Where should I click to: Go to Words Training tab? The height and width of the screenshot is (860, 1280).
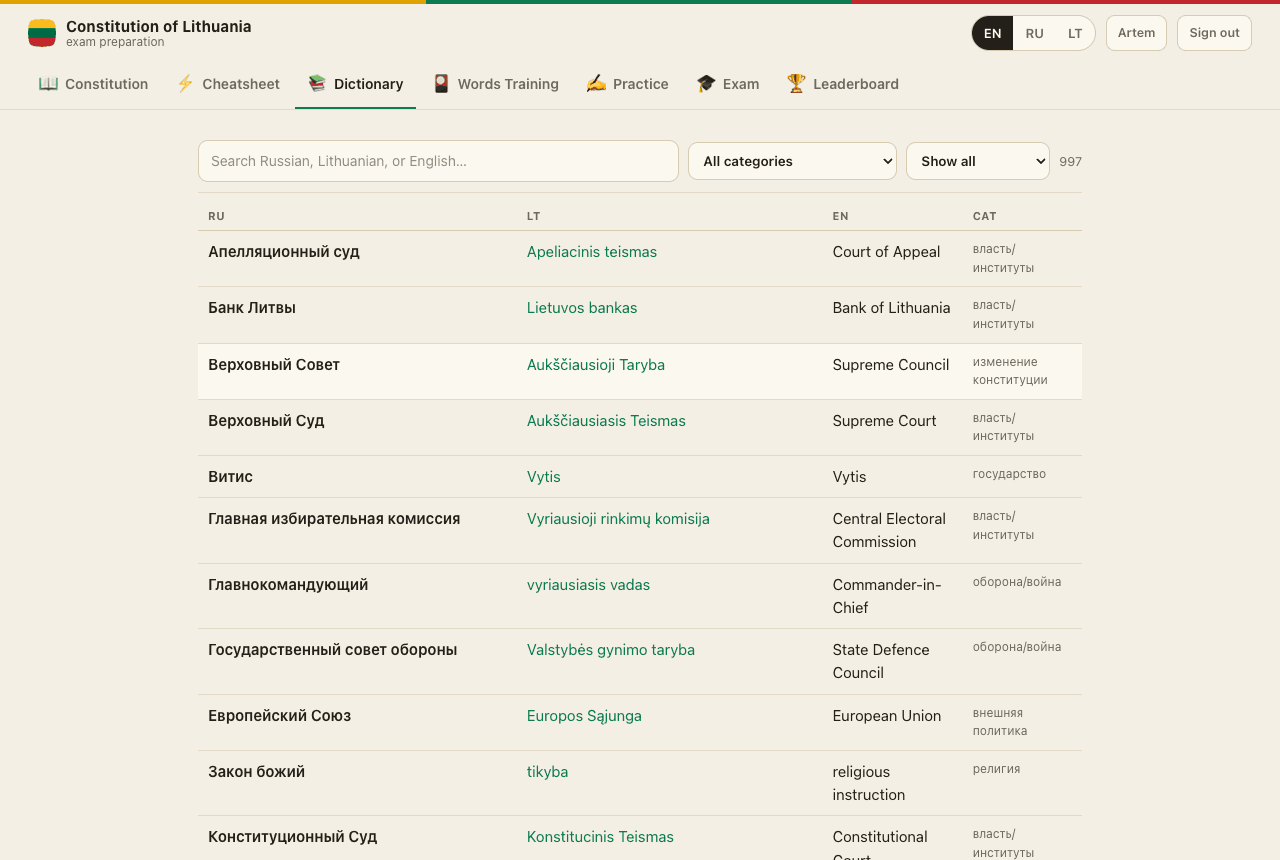coord(495,84)
